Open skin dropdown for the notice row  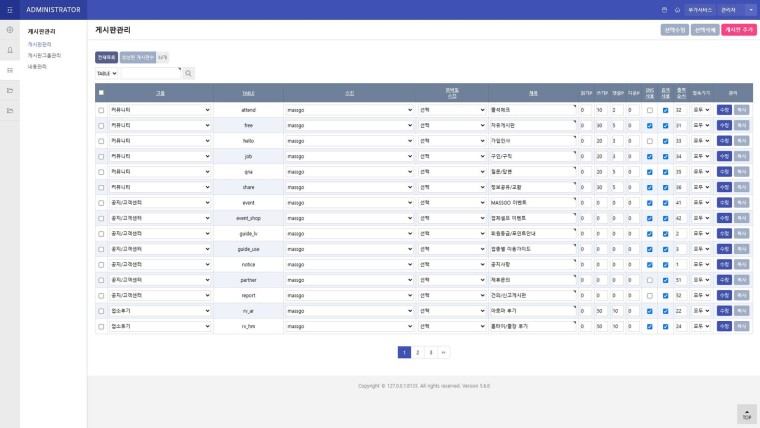point(349,265)
